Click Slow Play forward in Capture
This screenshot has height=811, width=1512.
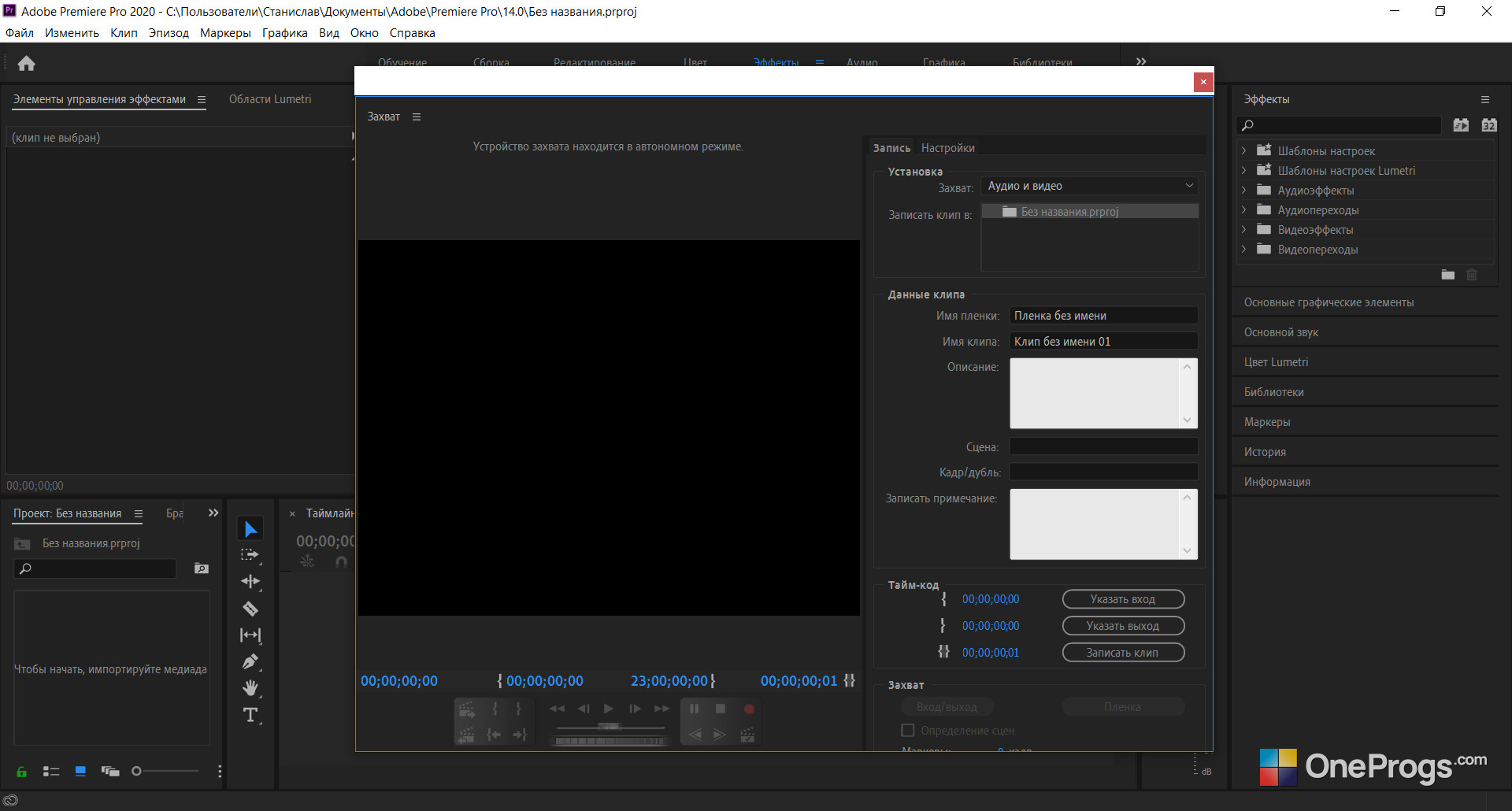[x=719, y=735]
